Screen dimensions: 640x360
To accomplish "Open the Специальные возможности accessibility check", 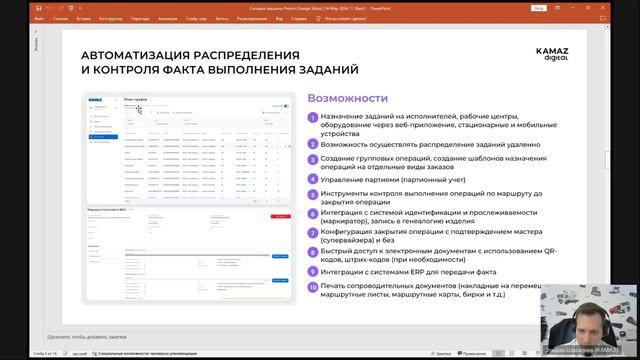I will [144, 353].
